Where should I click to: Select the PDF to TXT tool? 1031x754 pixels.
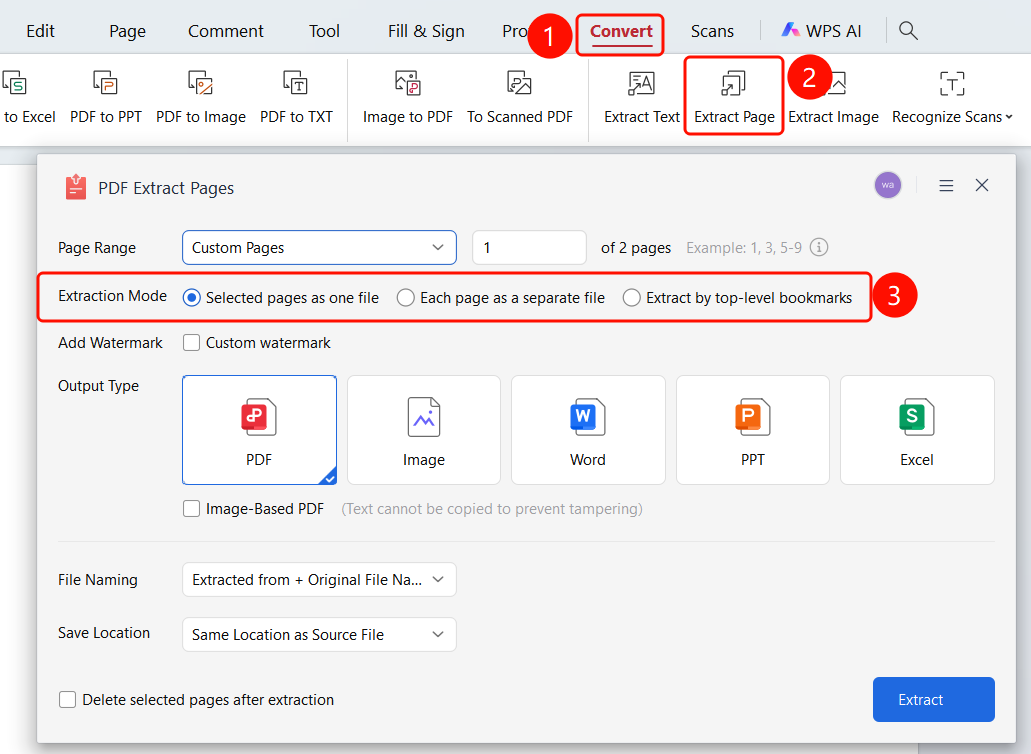(x=296, y=97)
